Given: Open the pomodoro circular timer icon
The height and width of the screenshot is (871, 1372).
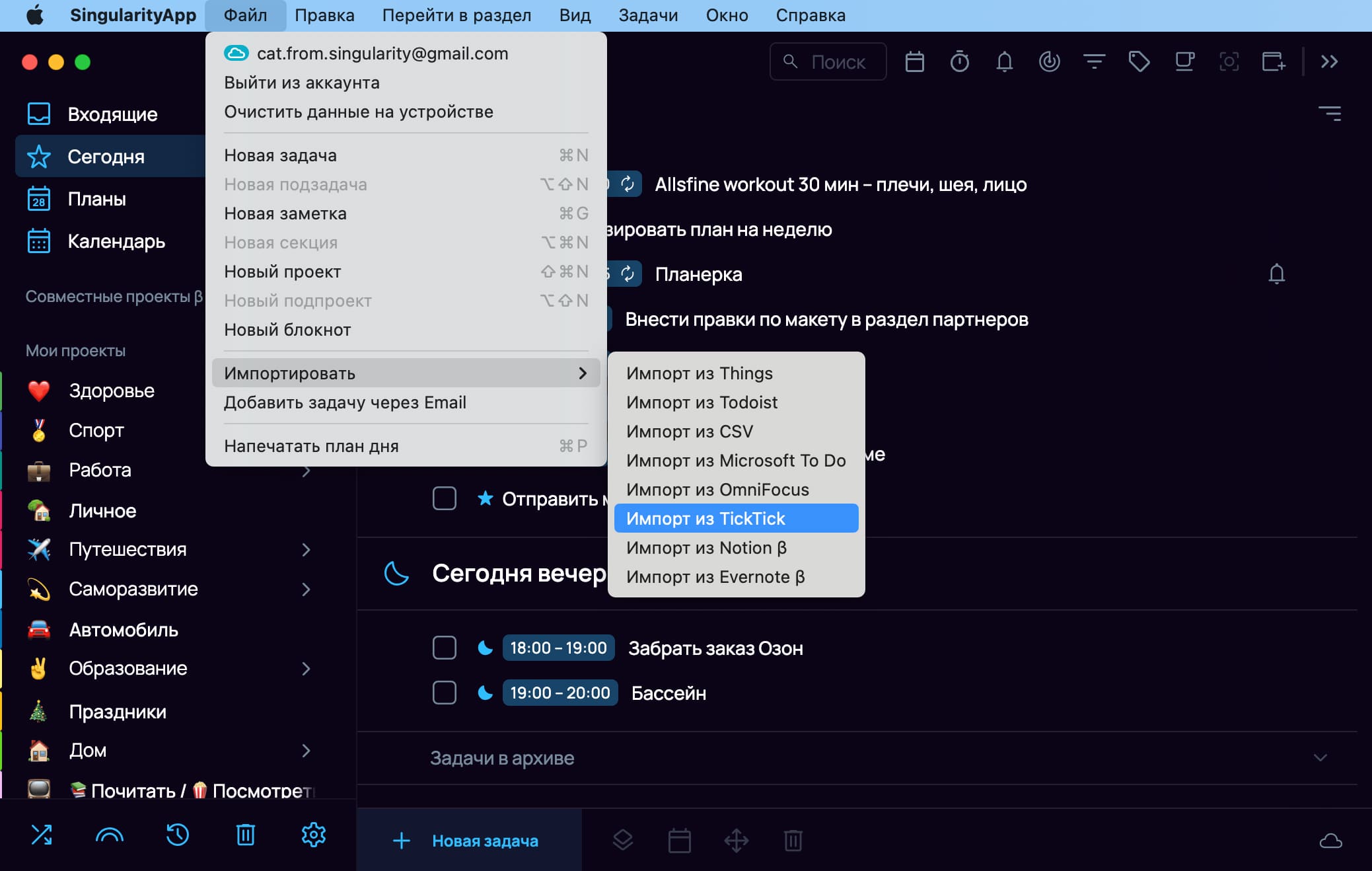Looking at the screenshot, I should pos(1049,61).
